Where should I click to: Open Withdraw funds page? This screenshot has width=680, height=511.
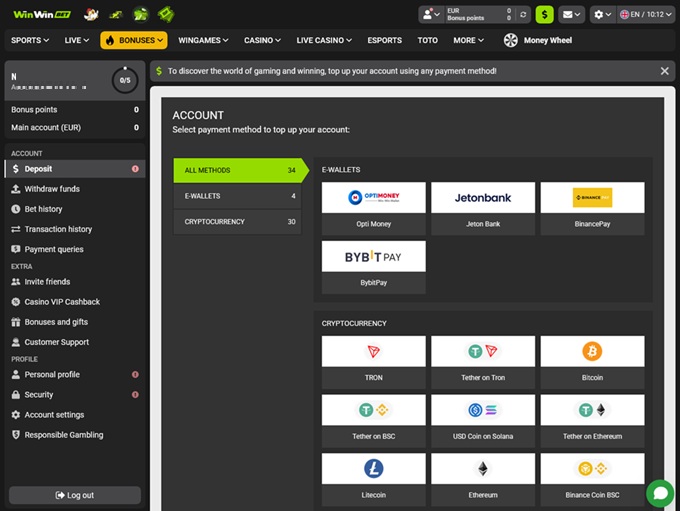coord(52,189)
